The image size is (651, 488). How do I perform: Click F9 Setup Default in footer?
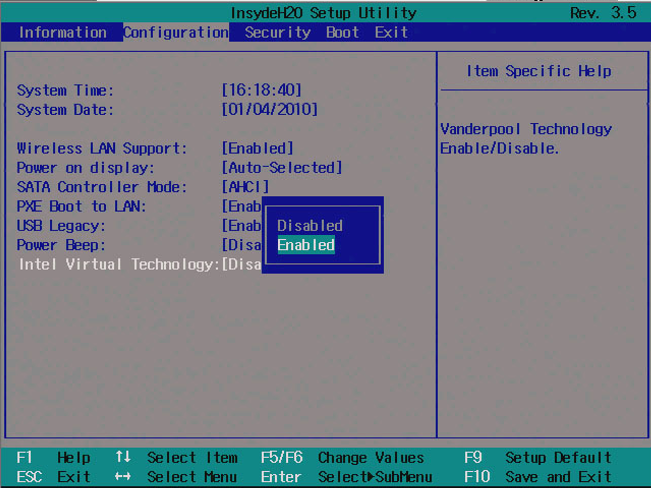pyautogui.click(x=536, y=457)
